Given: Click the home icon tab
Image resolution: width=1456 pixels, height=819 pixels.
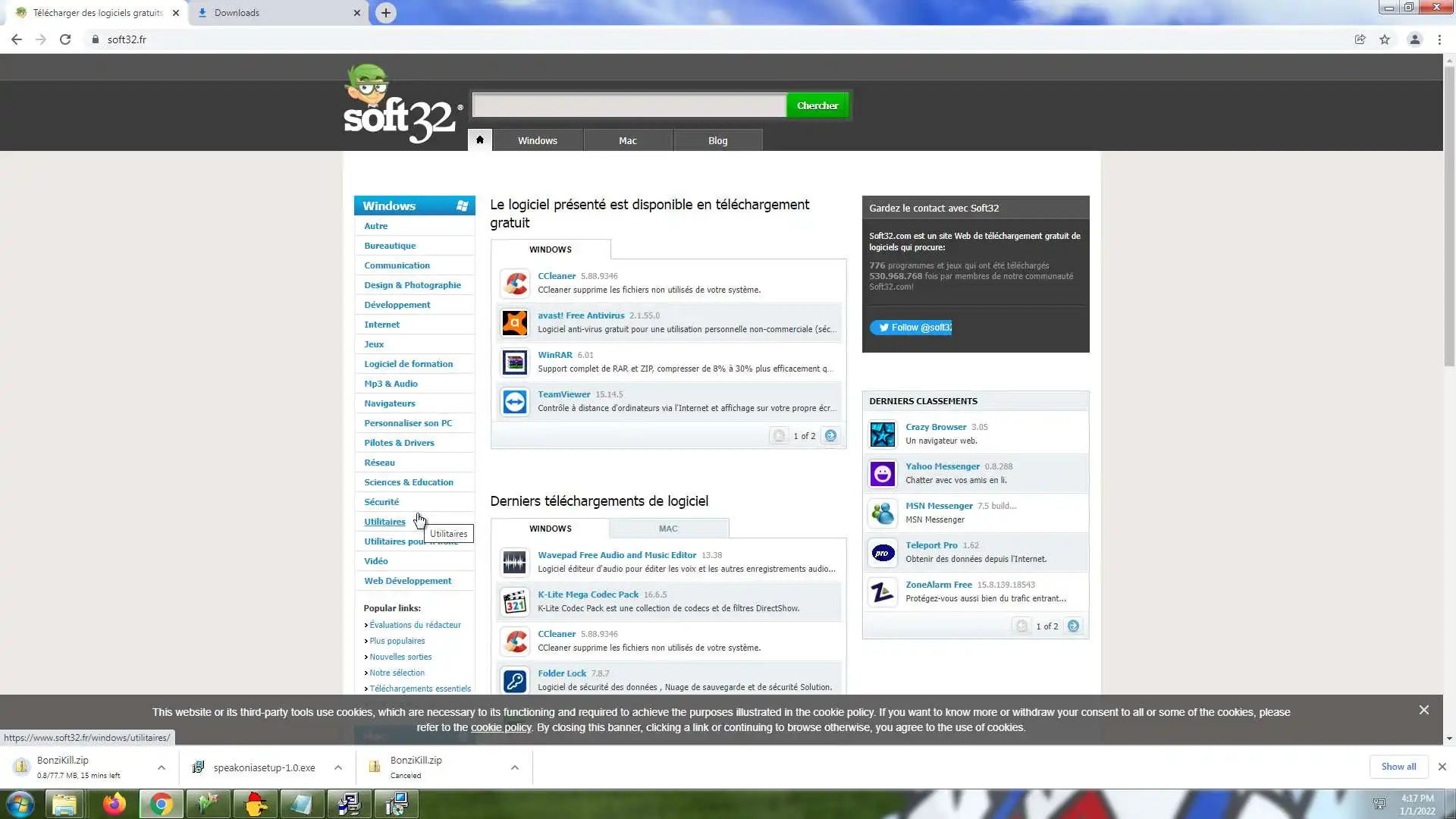Looking at the screenshot, I should [479, 140].
